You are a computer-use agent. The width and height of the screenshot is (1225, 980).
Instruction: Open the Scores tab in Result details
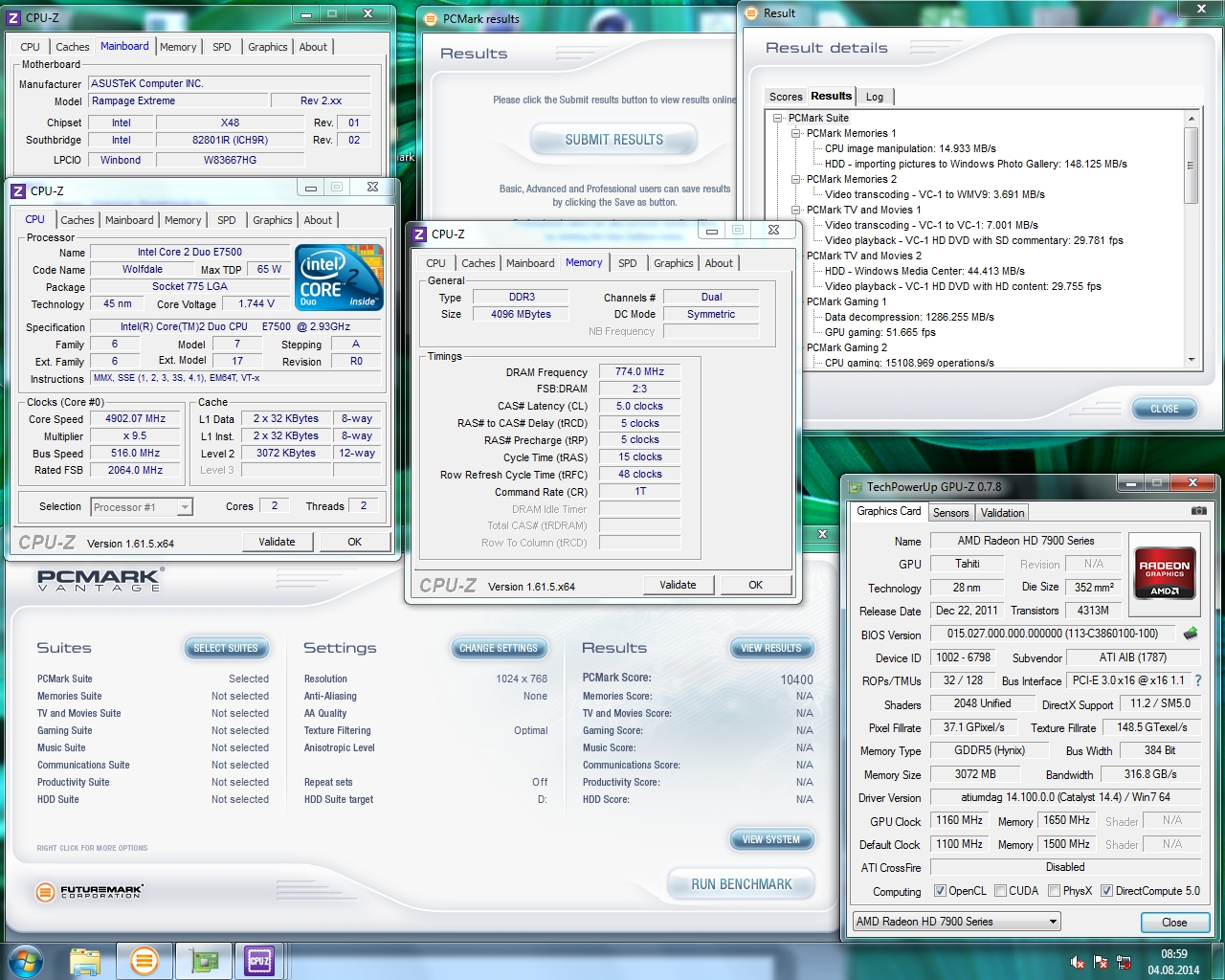786,97
